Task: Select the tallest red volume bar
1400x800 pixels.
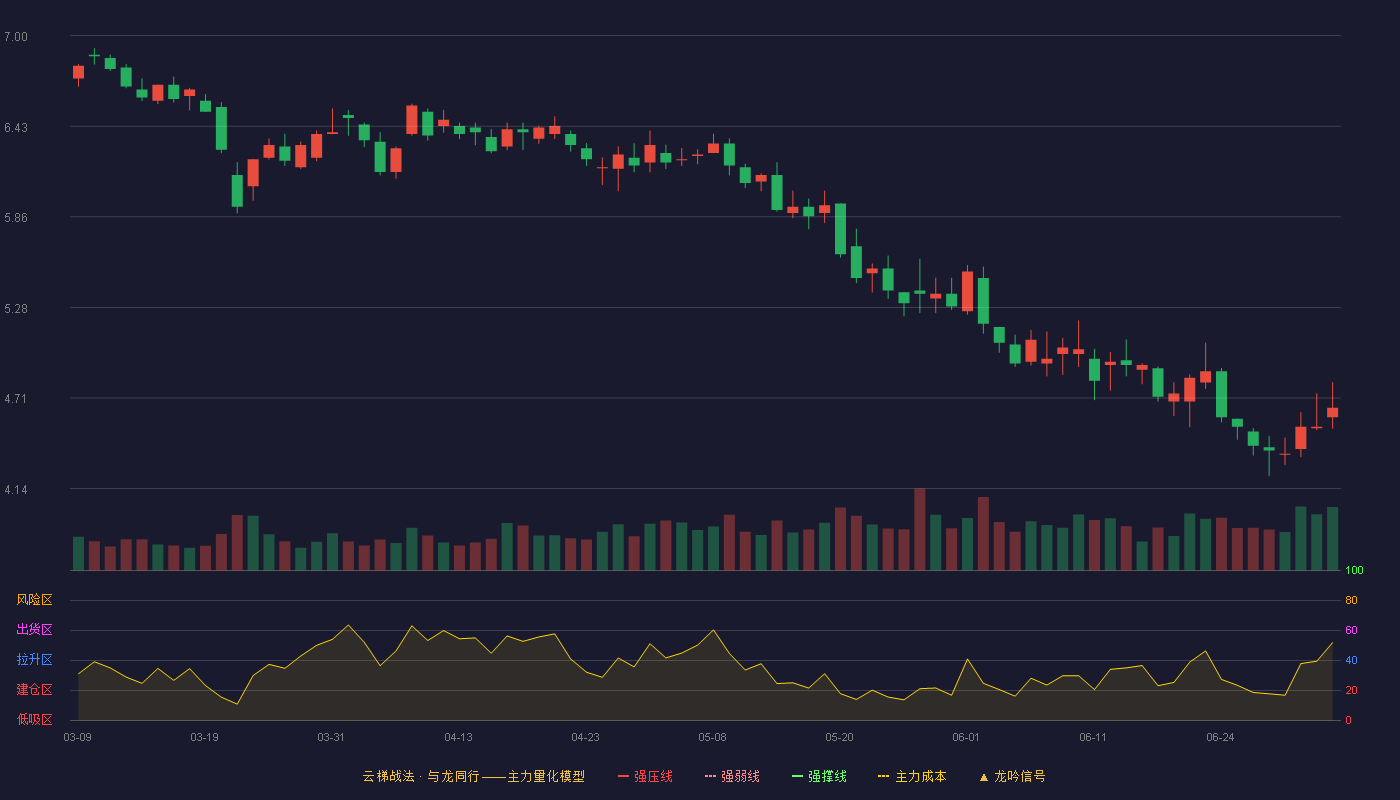Action: [x=919, y=529]
